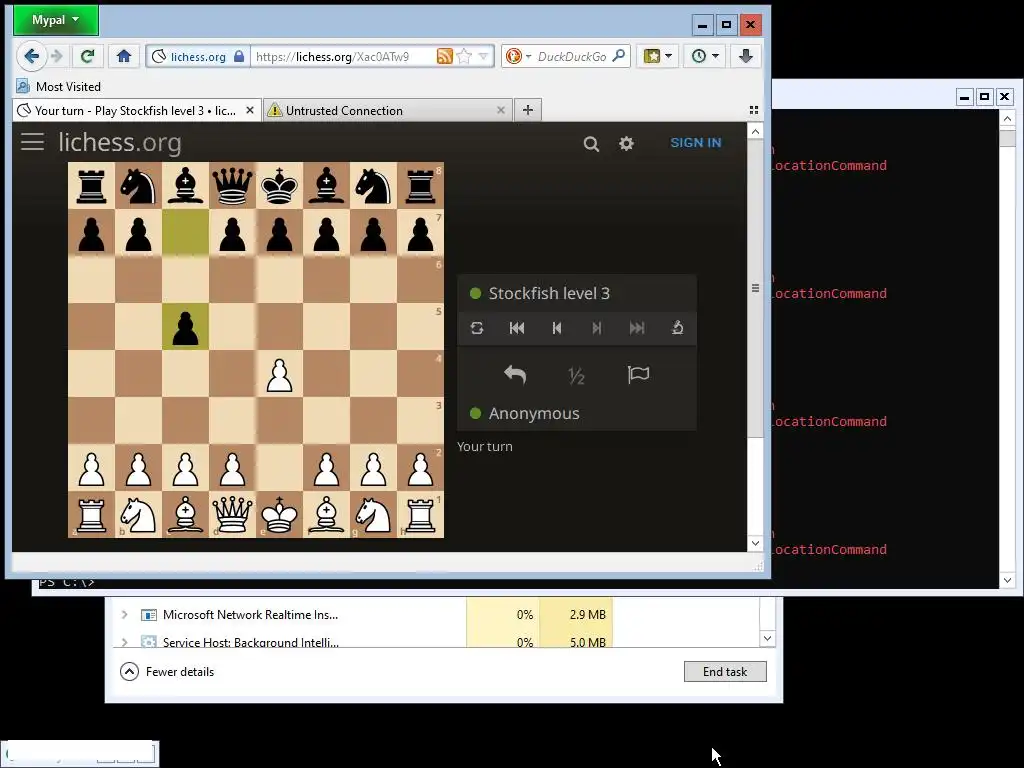1024x768 pixels.
Task: Open the downloads arrow button
Action: coord(746,56)
